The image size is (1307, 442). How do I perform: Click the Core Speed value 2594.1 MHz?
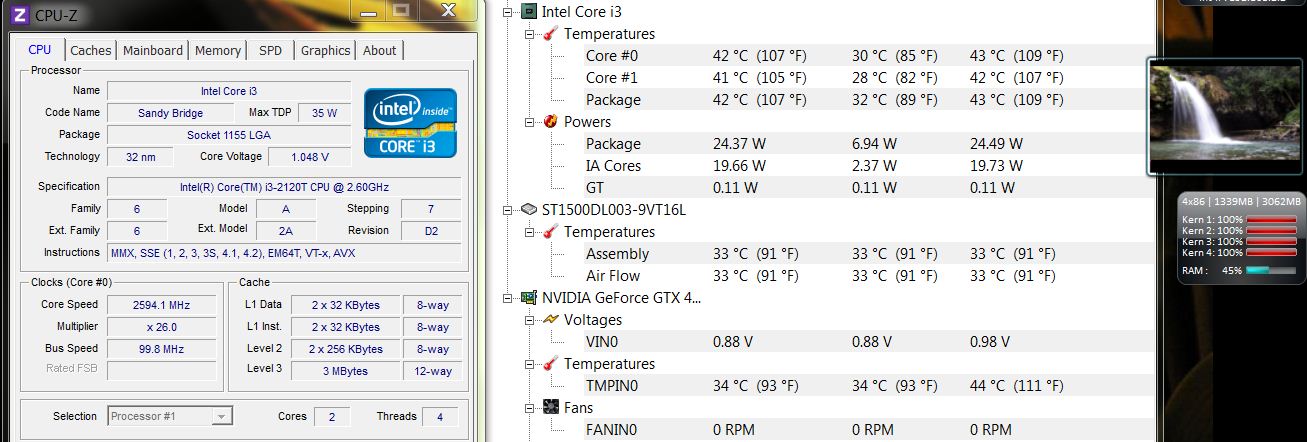[x=161, y=305]
